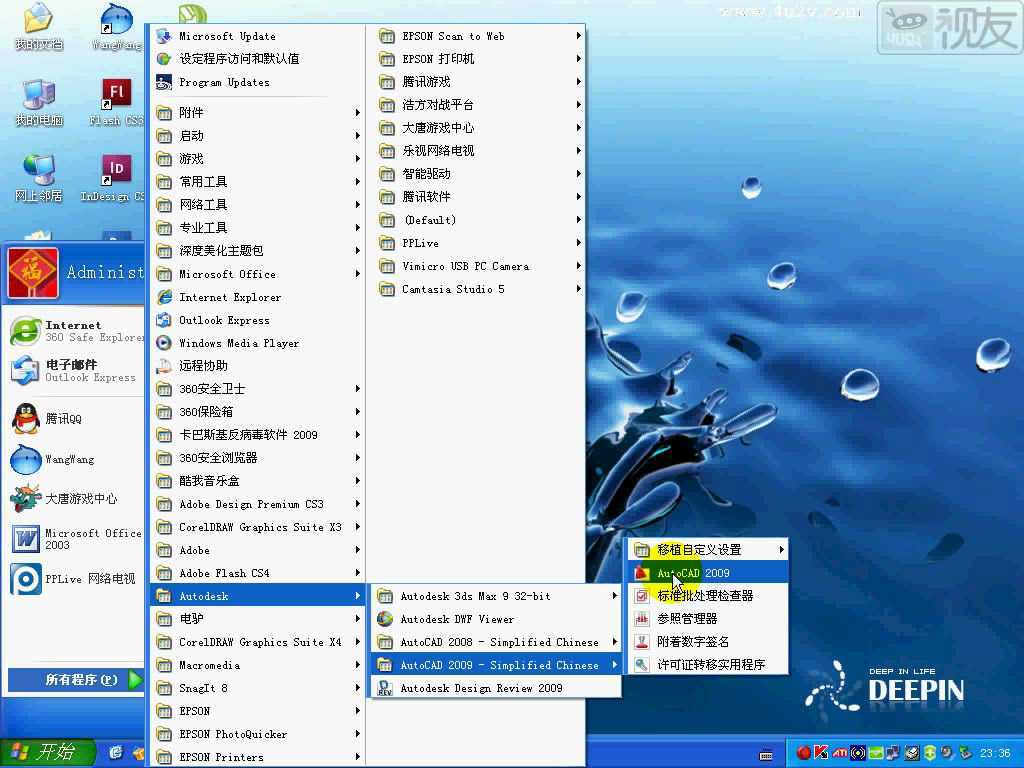Screen dimensions: 1024x768
Task: Open EPSON Scan to Web folder
Action: [480, 36]
